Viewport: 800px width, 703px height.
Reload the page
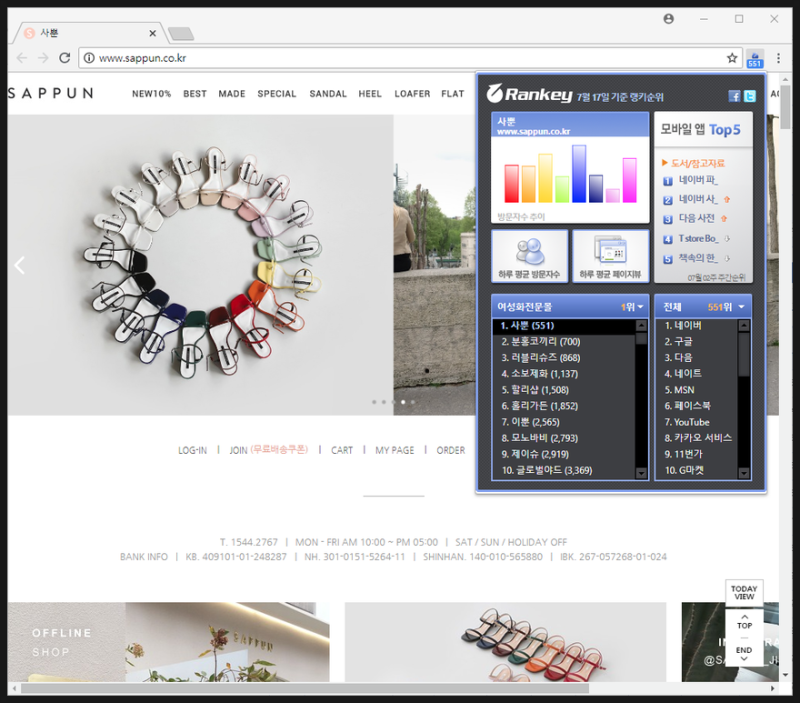tap(64, 58)
